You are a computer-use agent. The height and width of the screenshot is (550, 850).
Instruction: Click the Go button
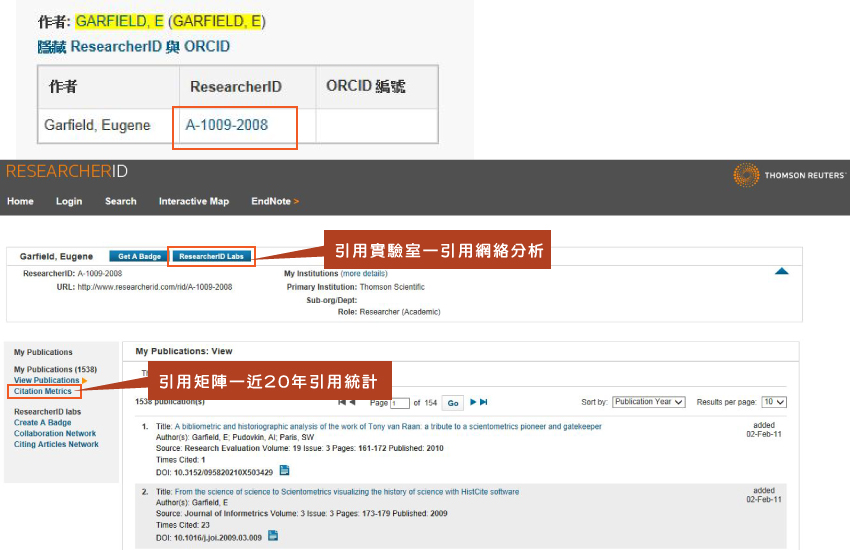(x=453, y=403)
